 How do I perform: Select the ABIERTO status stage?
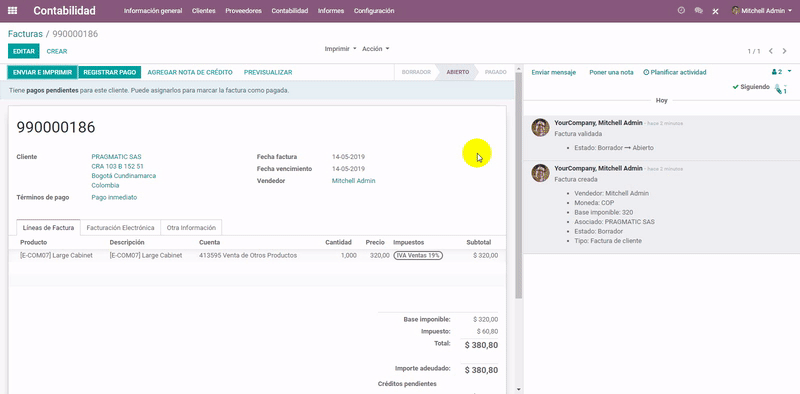point(458,72)
